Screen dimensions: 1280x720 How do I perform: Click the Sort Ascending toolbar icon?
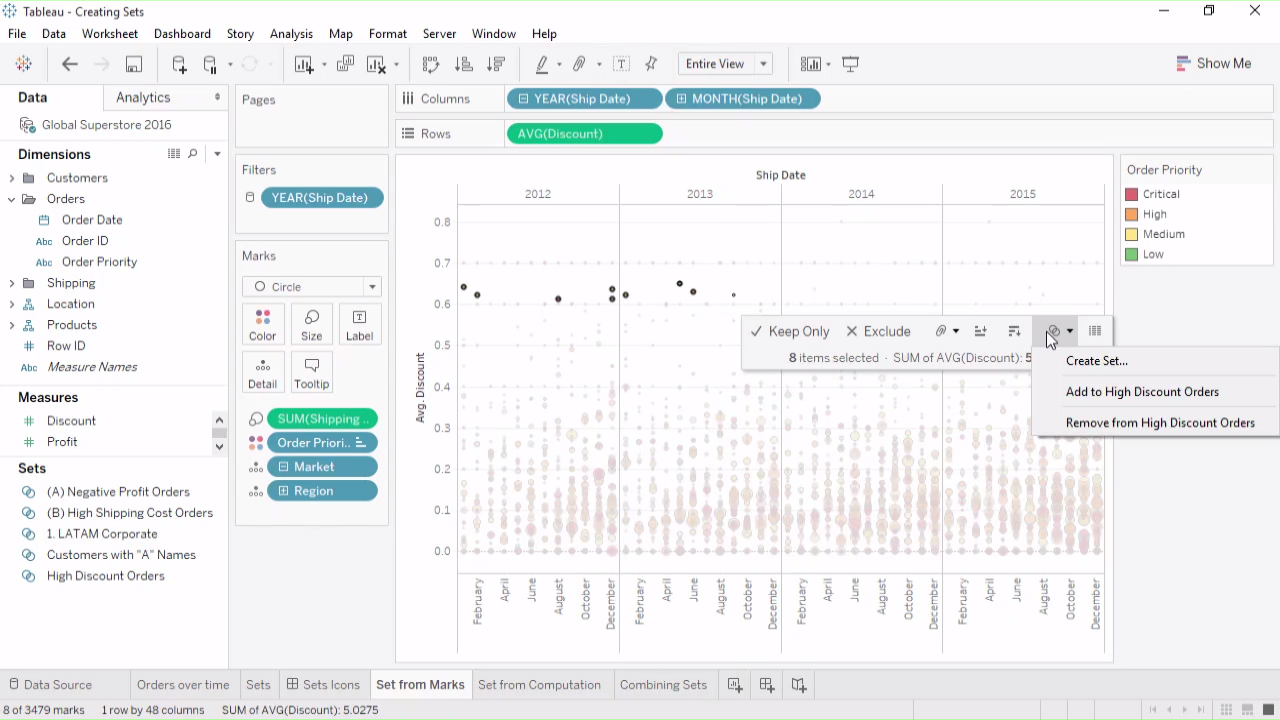tap(463, 64)
